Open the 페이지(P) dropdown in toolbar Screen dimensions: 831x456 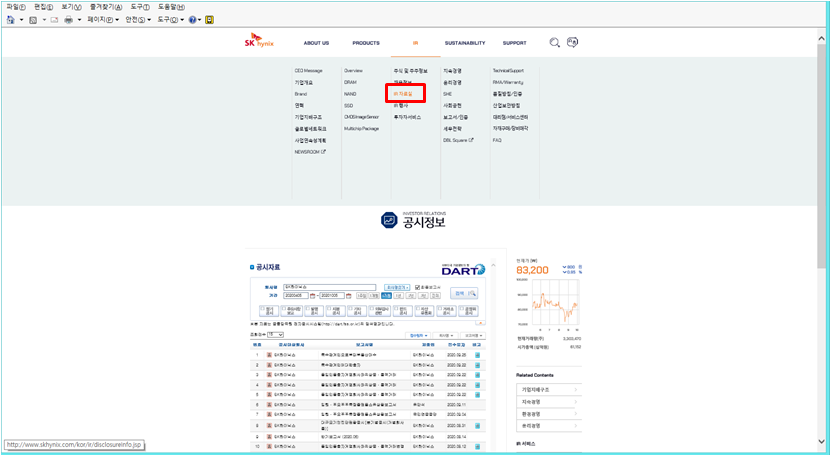pyautogui.click(x=103, y=20)
